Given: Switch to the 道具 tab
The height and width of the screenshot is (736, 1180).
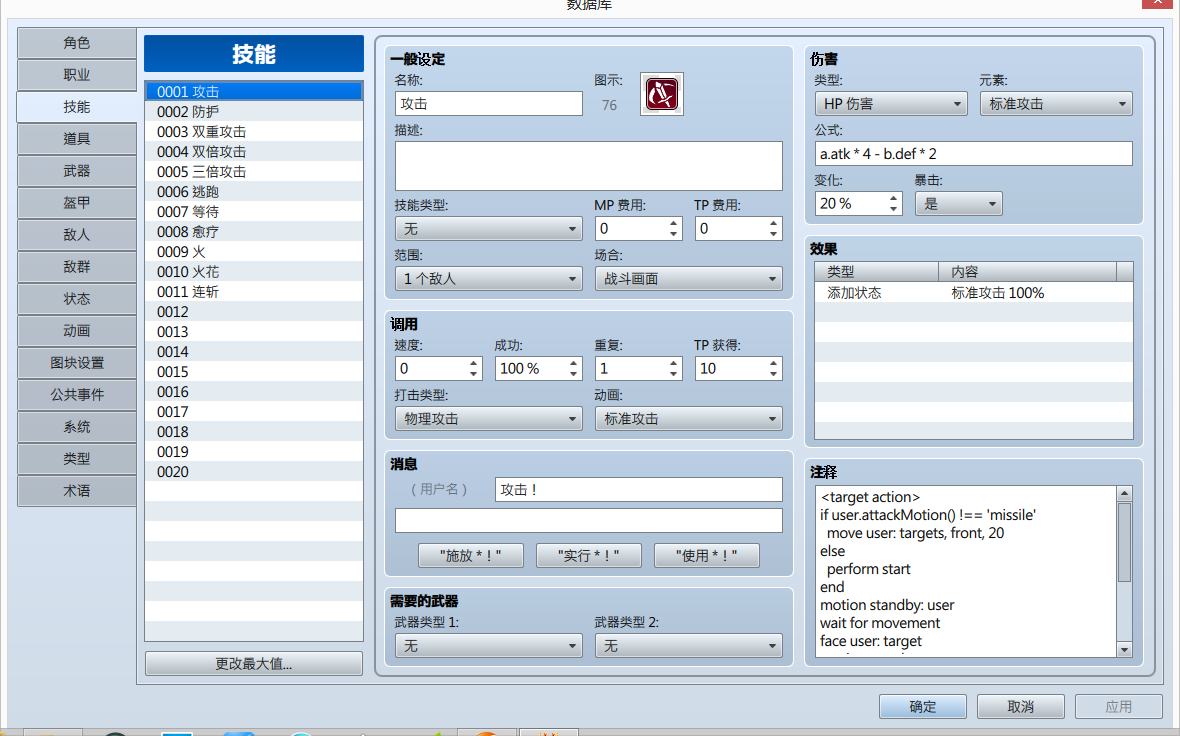Looking at the screenshot, I should 77,139.
